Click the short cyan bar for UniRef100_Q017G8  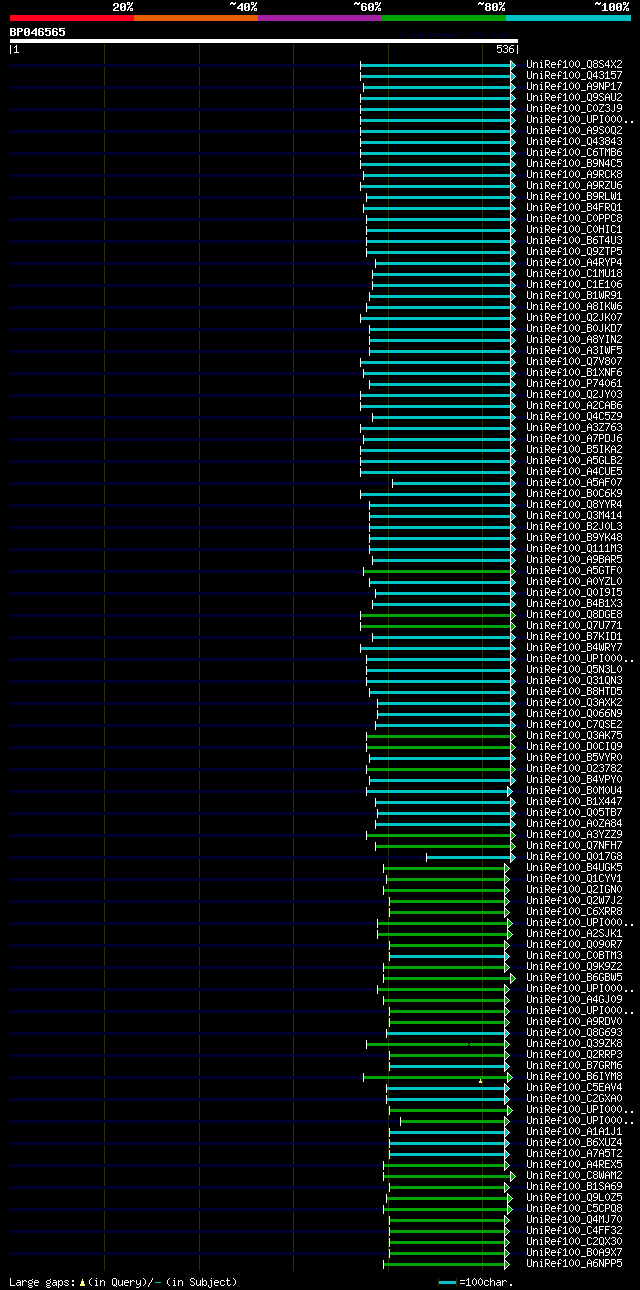[x=469, y=857]
